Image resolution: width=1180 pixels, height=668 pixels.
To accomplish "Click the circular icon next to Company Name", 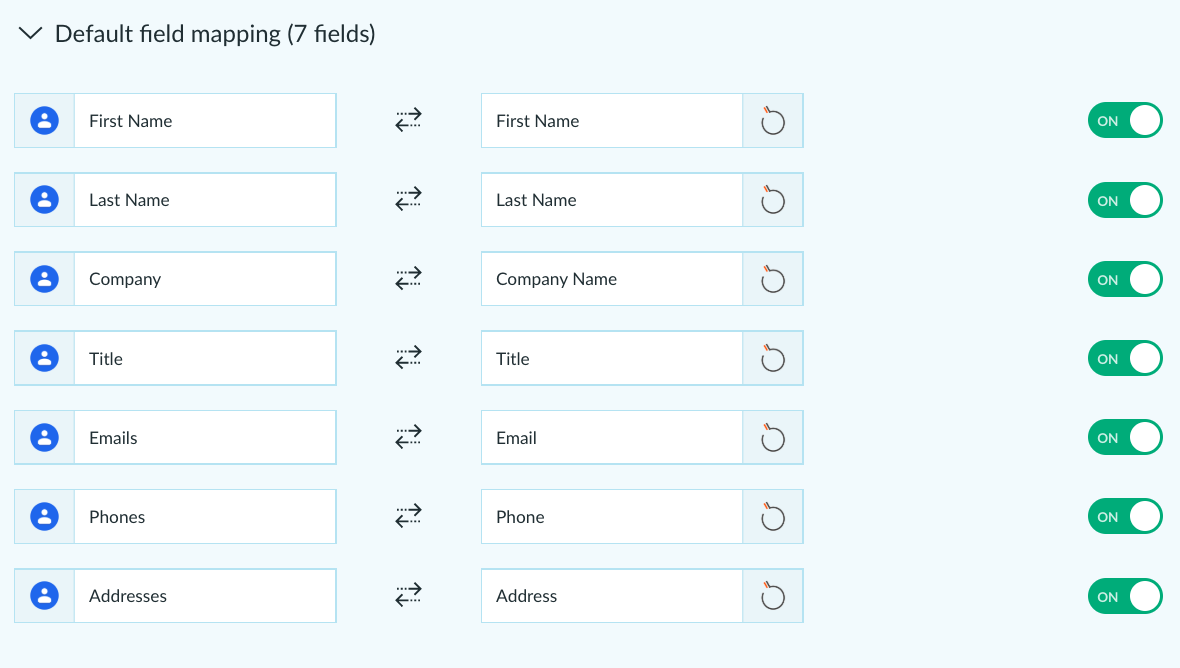I will (772, 279).
